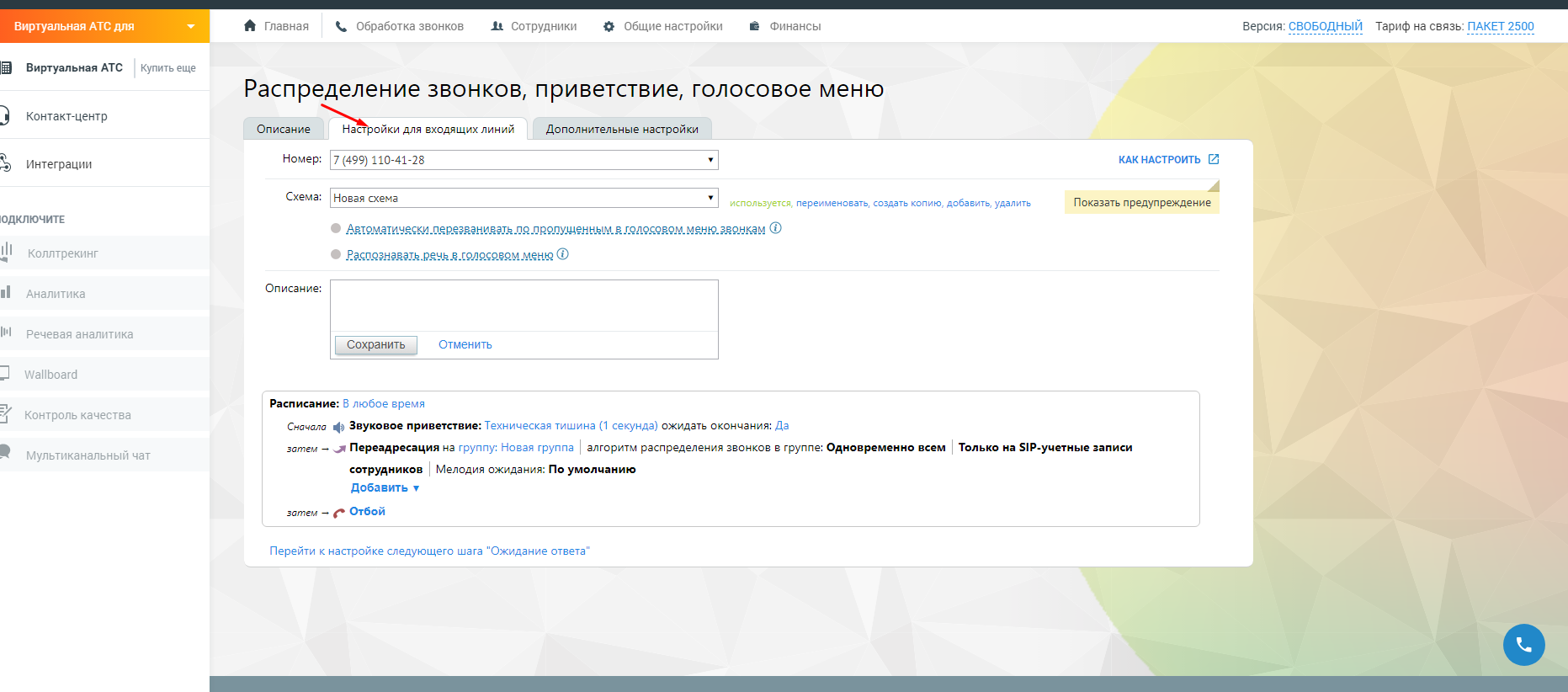The height and width of the screenshot is (692, 1568).
Task: Click the переименовать scheme link
Action: [x=832, y=203]
